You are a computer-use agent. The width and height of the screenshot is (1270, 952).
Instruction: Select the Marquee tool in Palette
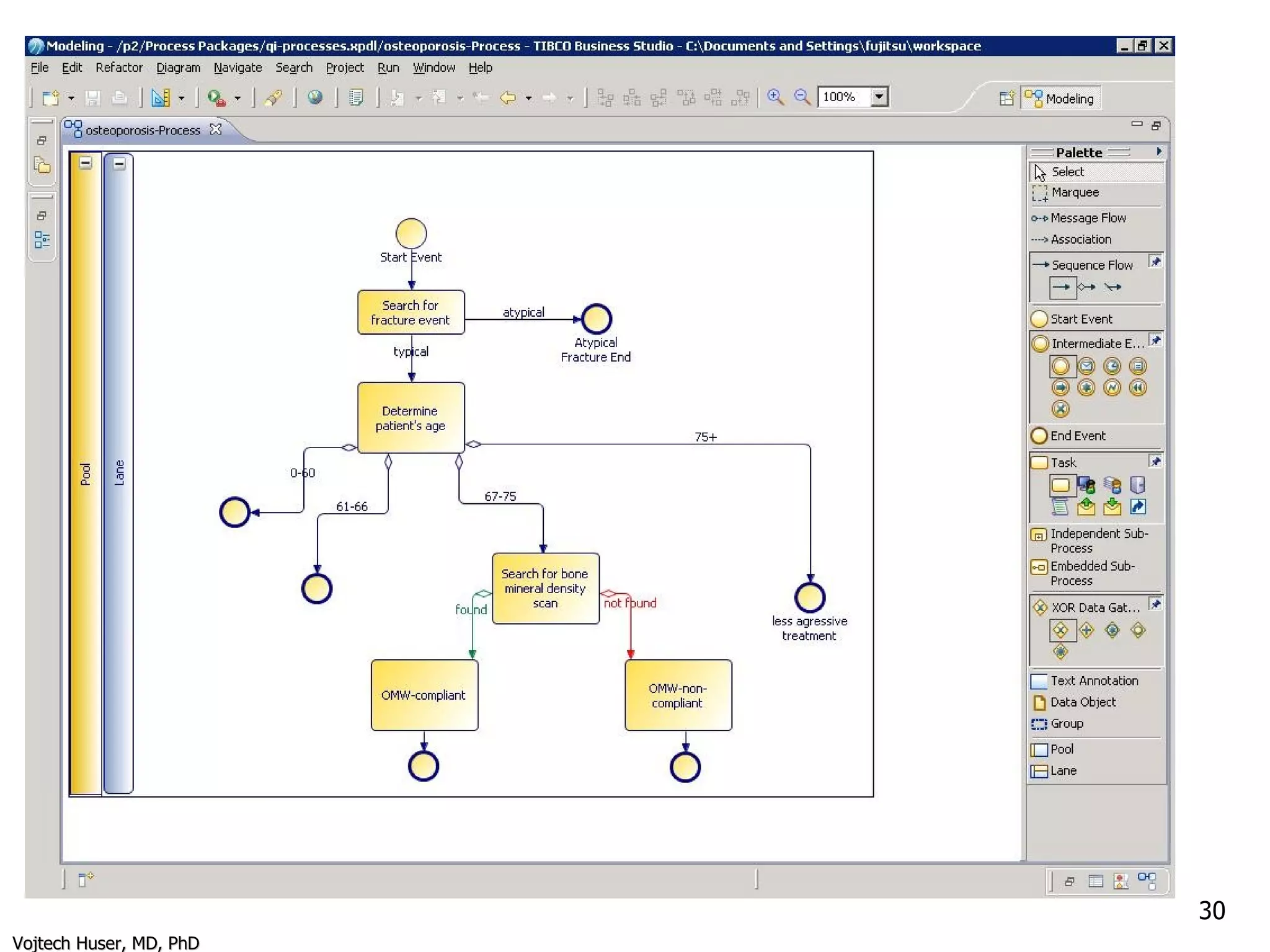[x=1075, y=193]
